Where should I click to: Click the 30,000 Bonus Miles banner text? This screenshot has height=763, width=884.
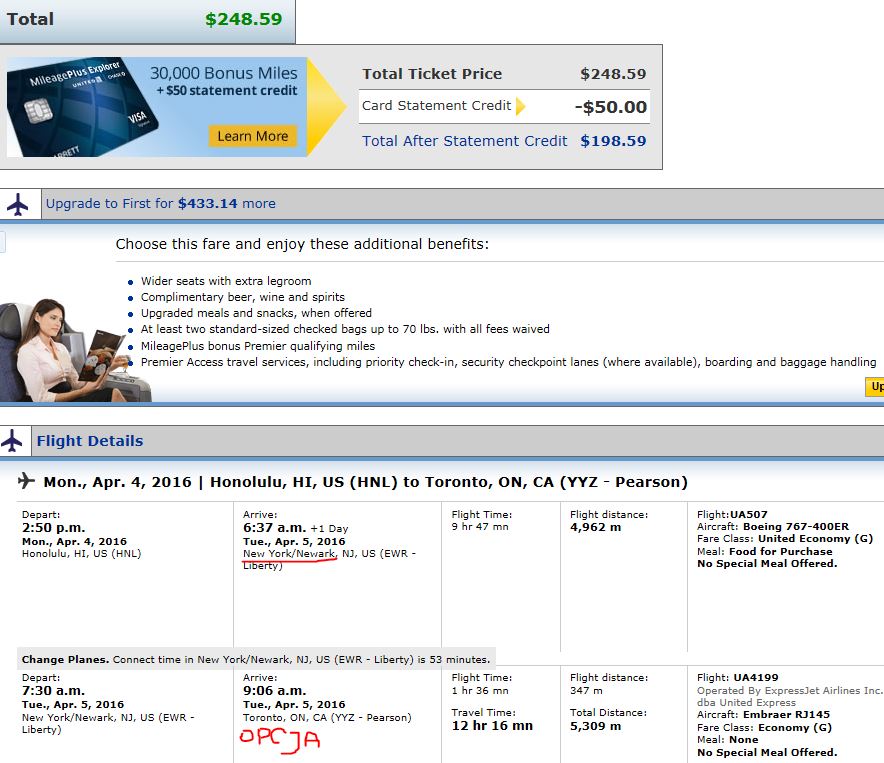pos(223,73)
